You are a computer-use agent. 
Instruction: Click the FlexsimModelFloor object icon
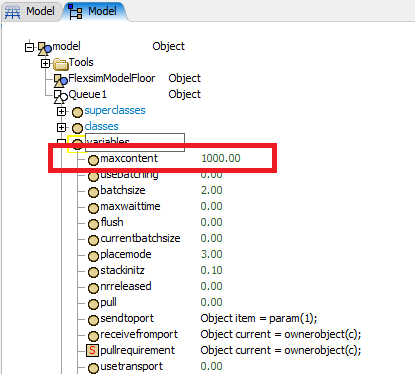click(x=60, y=80)
